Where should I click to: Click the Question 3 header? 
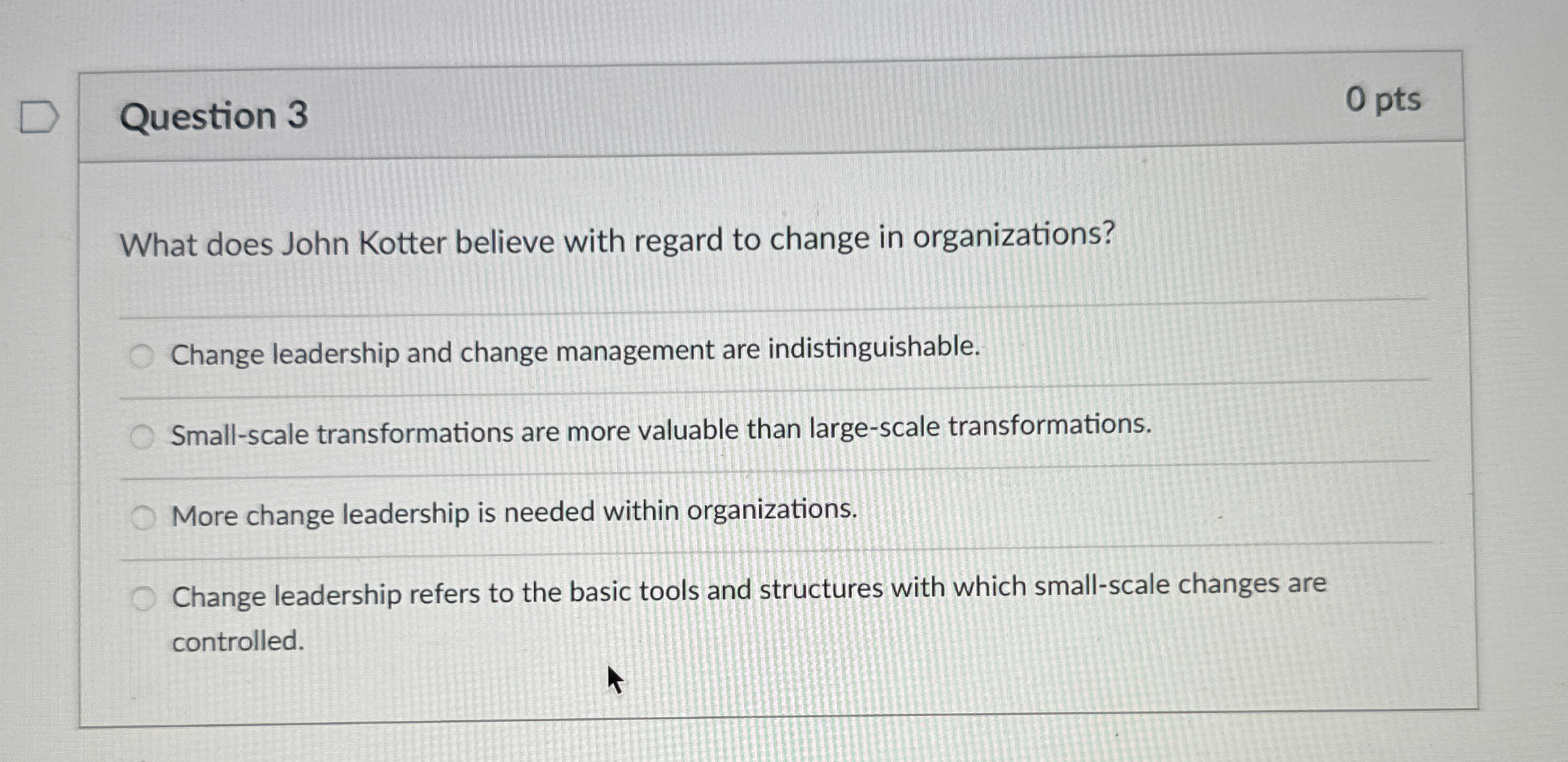[216, 117]
